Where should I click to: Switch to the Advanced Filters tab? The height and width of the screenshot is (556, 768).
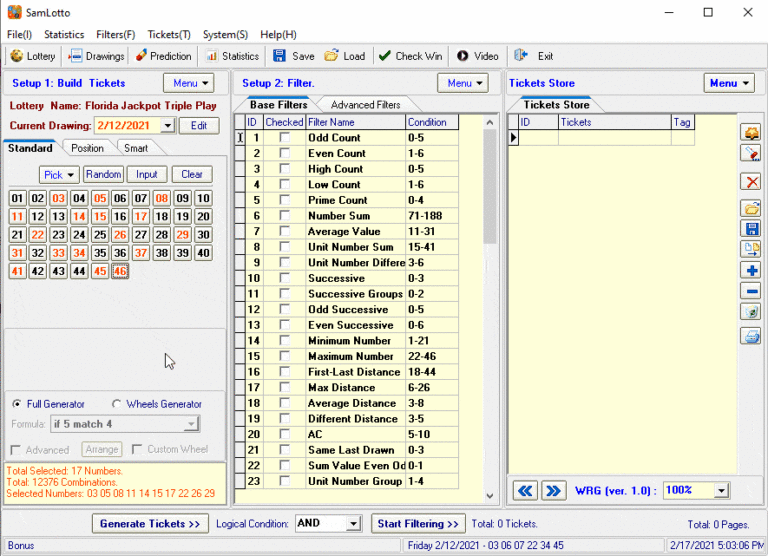click(x=366, y=105)
